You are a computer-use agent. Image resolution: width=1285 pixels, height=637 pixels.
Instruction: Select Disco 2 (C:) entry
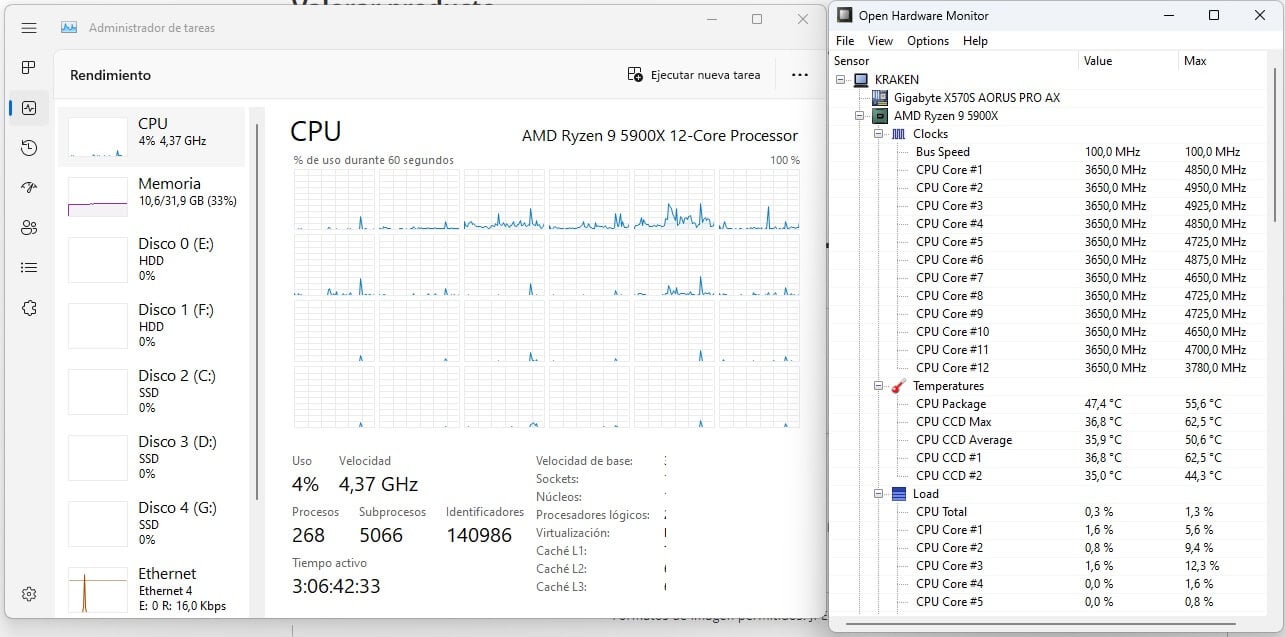click(151, 392)
